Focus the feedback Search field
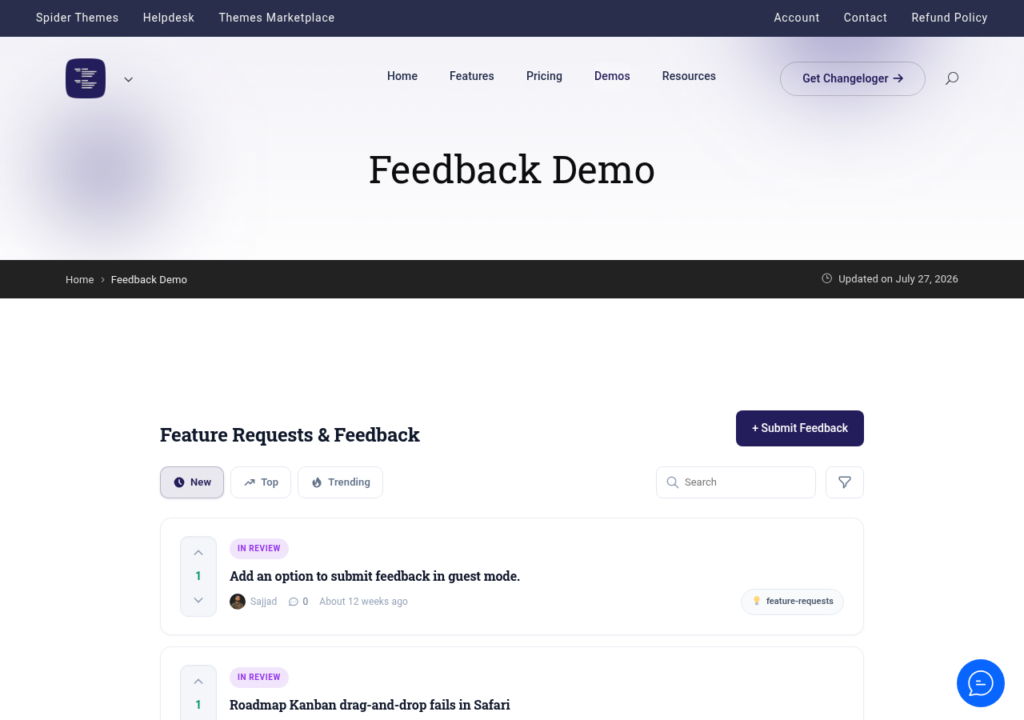 (736, 482)
